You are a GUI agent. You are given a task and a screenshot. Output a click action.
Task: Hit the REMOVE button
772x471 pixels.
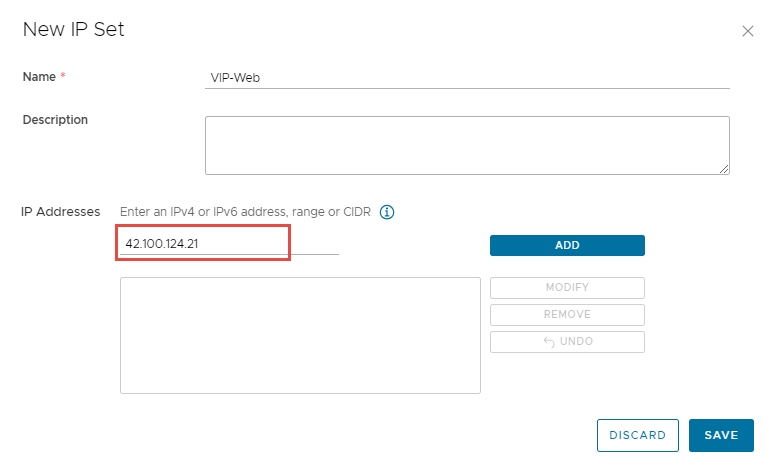click(567, 315)
